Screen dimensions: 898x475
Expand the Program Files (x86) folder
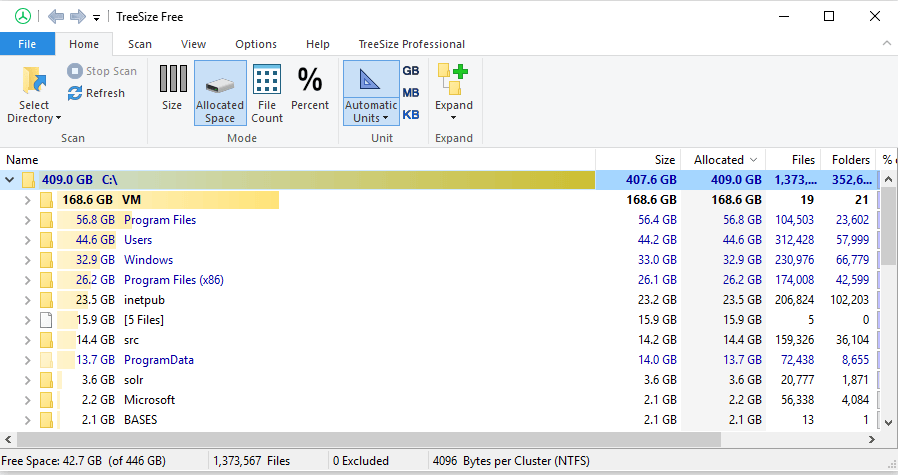click(x=27, y=280)
